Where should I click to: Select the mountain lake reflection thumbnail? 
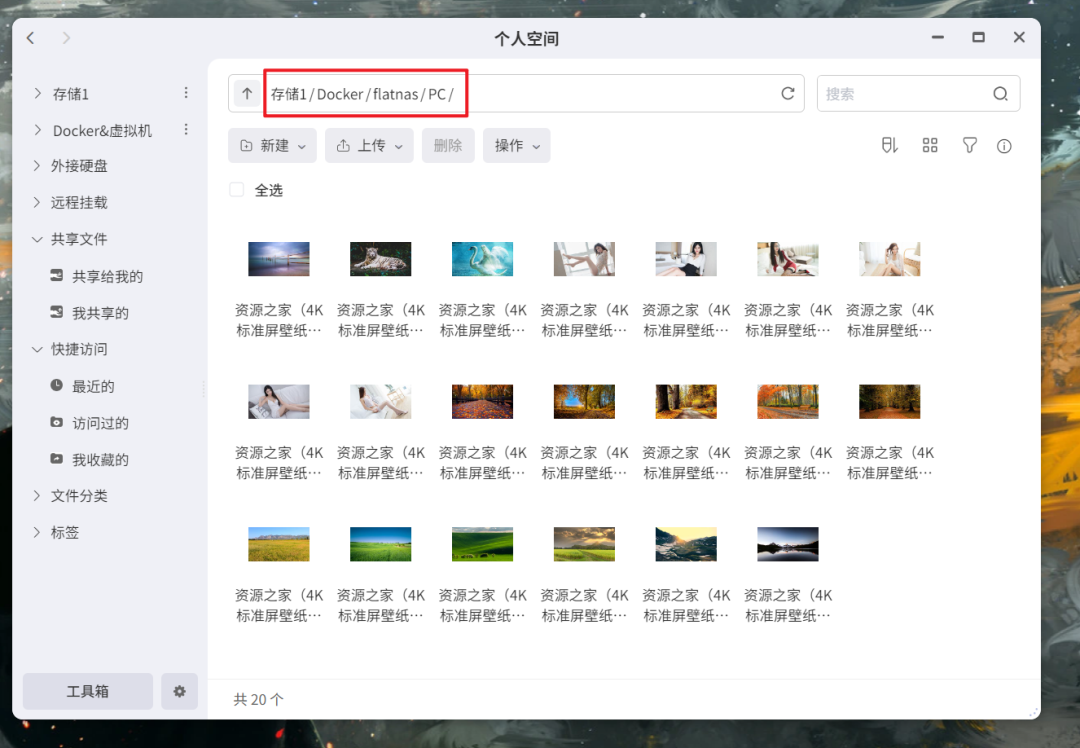(787, 544)
